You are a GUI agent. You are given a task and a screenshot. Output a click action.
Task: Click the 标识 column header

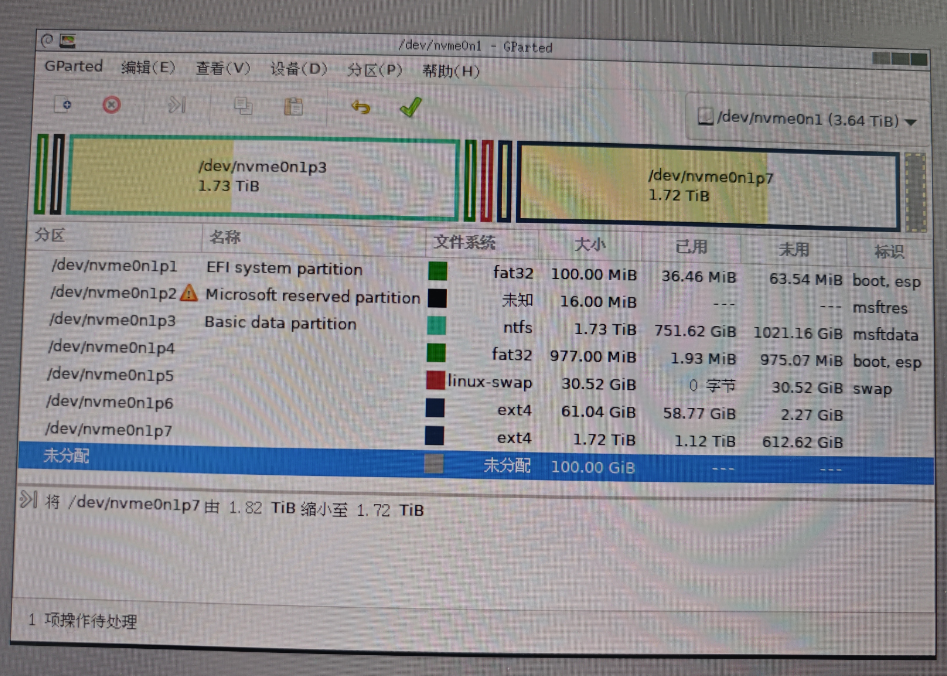tap(889, 251)
